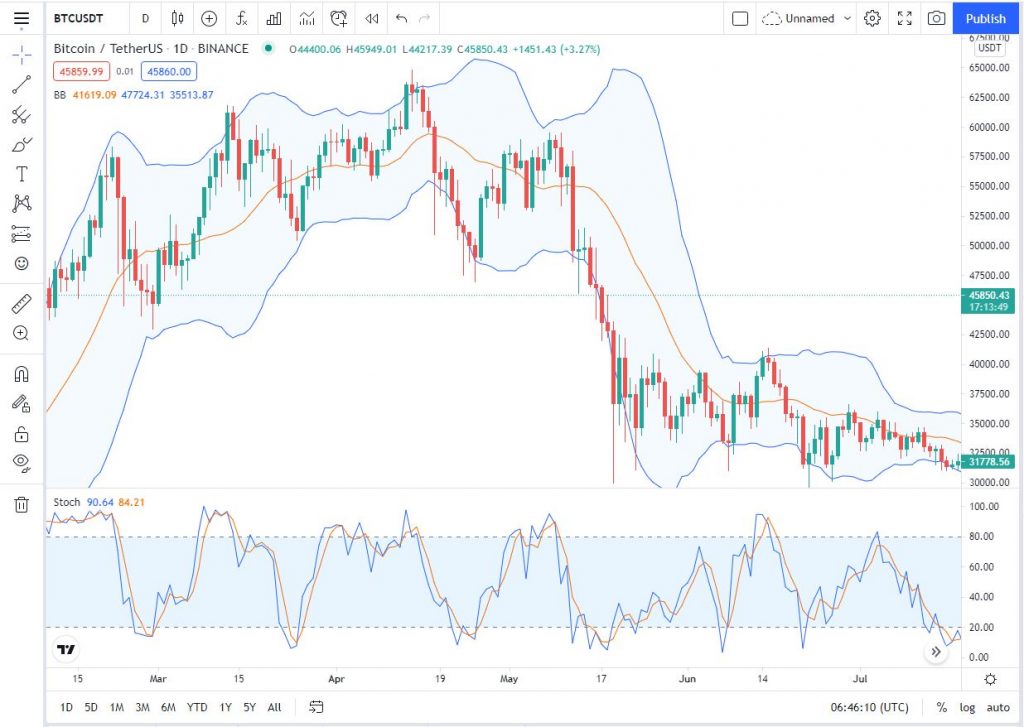Viewport: 1024px width, 727px height.
Task: Select the 6M date range
Action: pos(168,707)
